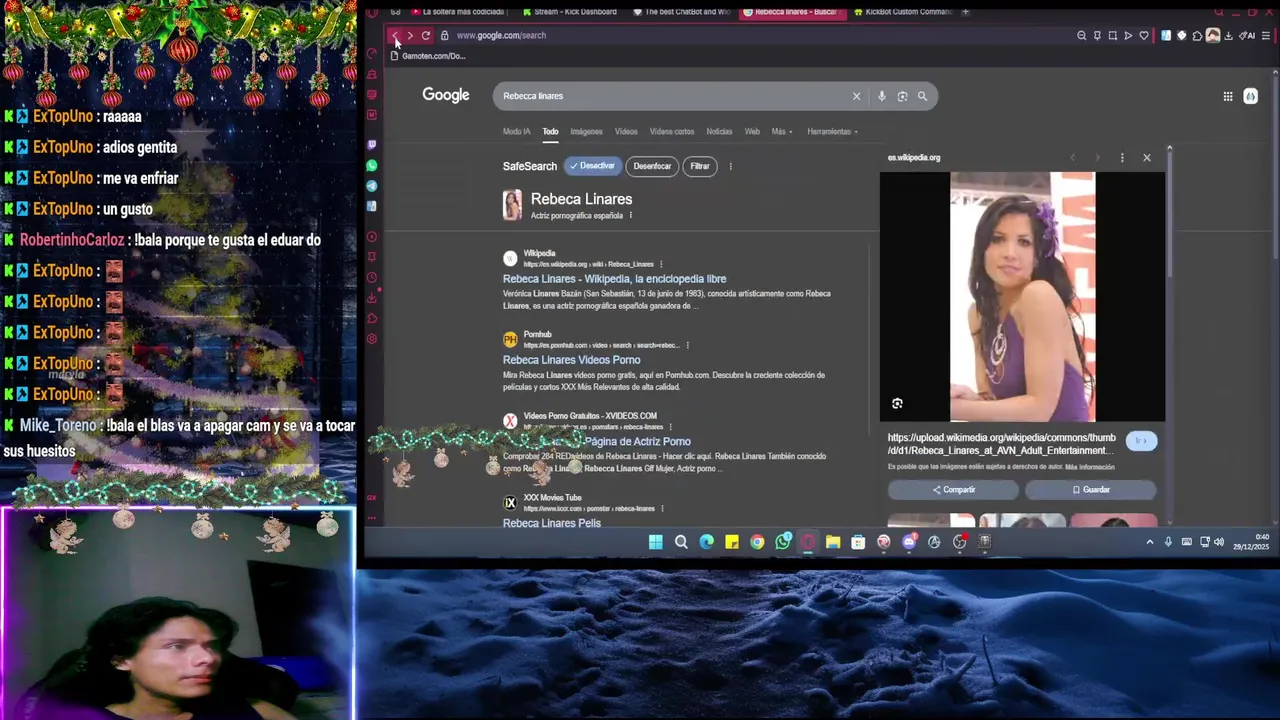Open 'Rebeca Linares - Wikipedia' result link
Viewport: 1280px width, 720px height.
(x=614, y=279)
